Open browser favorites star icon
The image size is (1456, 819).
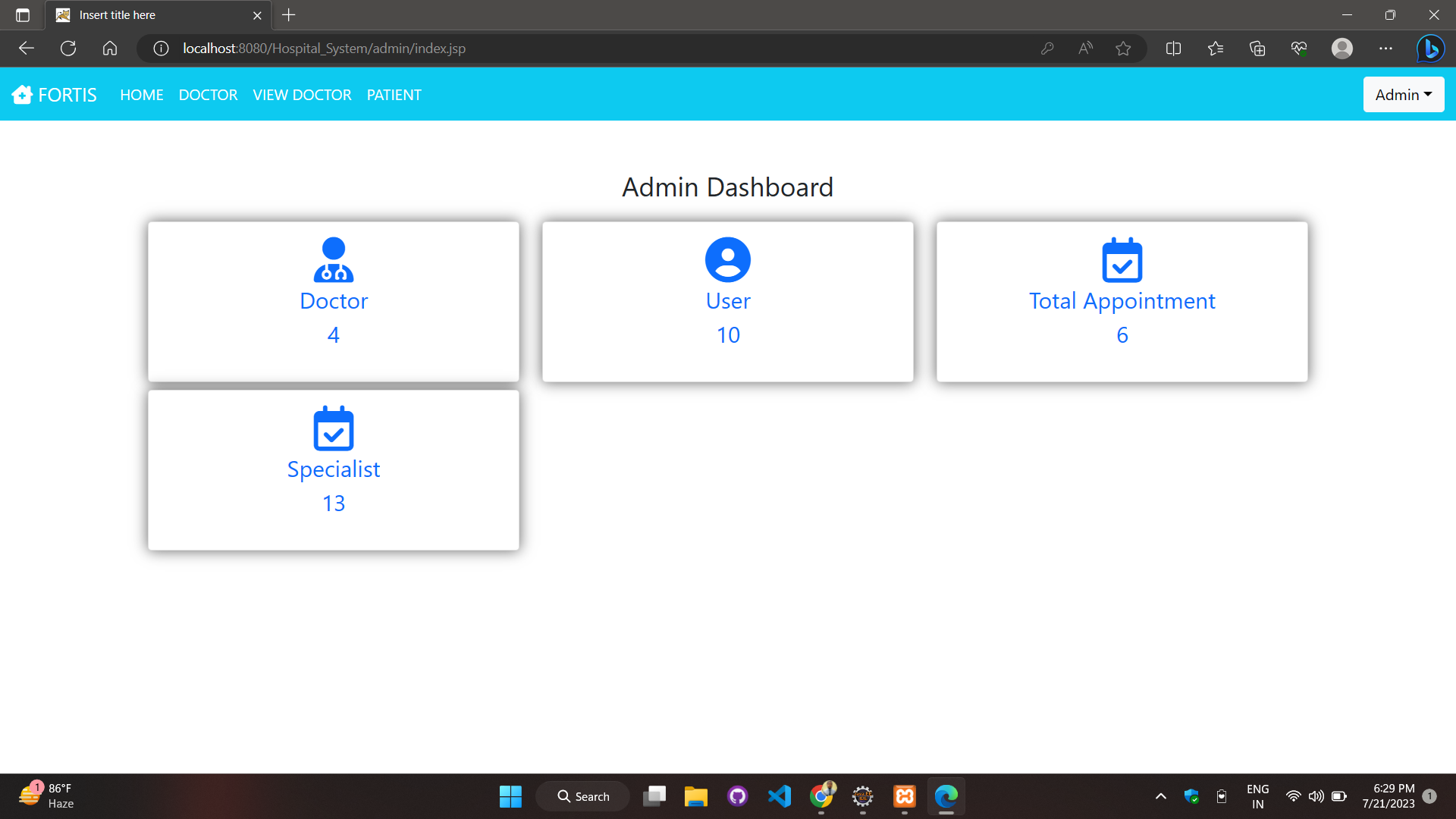tap(1123, 48)
